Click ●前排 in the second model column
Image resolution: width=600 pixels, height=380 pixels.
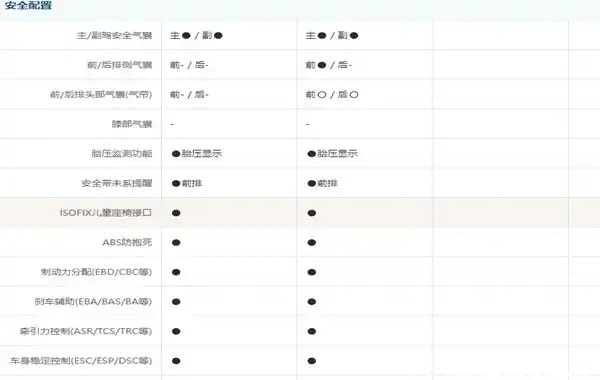click(323, 183)
